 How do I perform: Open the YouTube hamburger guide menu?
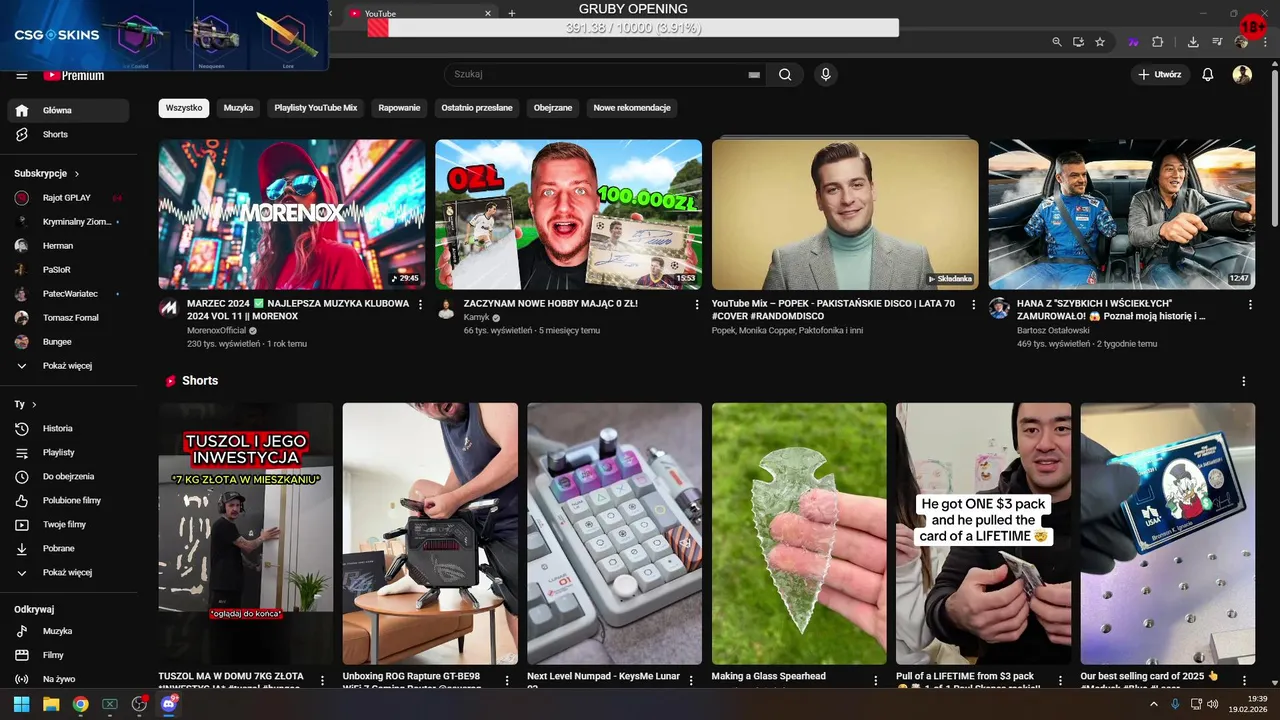(x=22, y=75)
